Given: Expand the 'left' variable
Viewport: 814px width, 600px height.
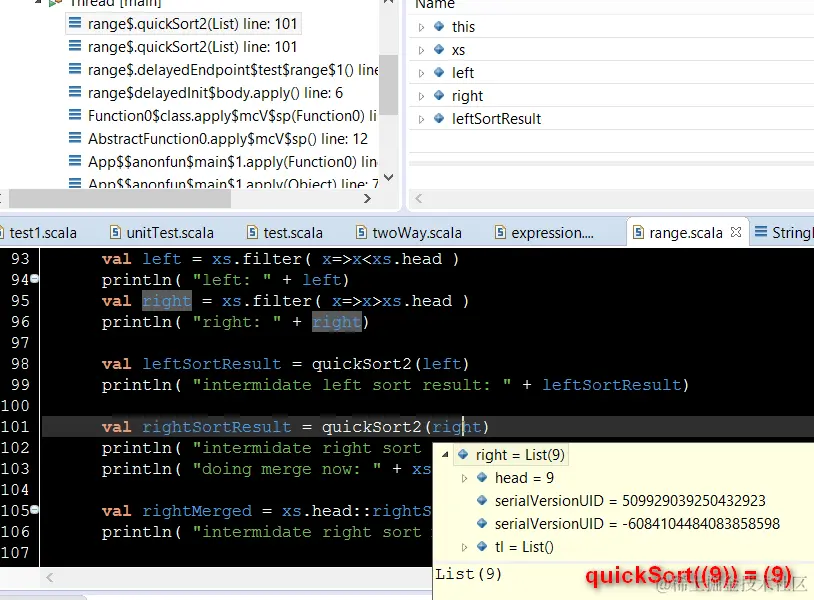Looking at the screenshot, I should [421, 73].
